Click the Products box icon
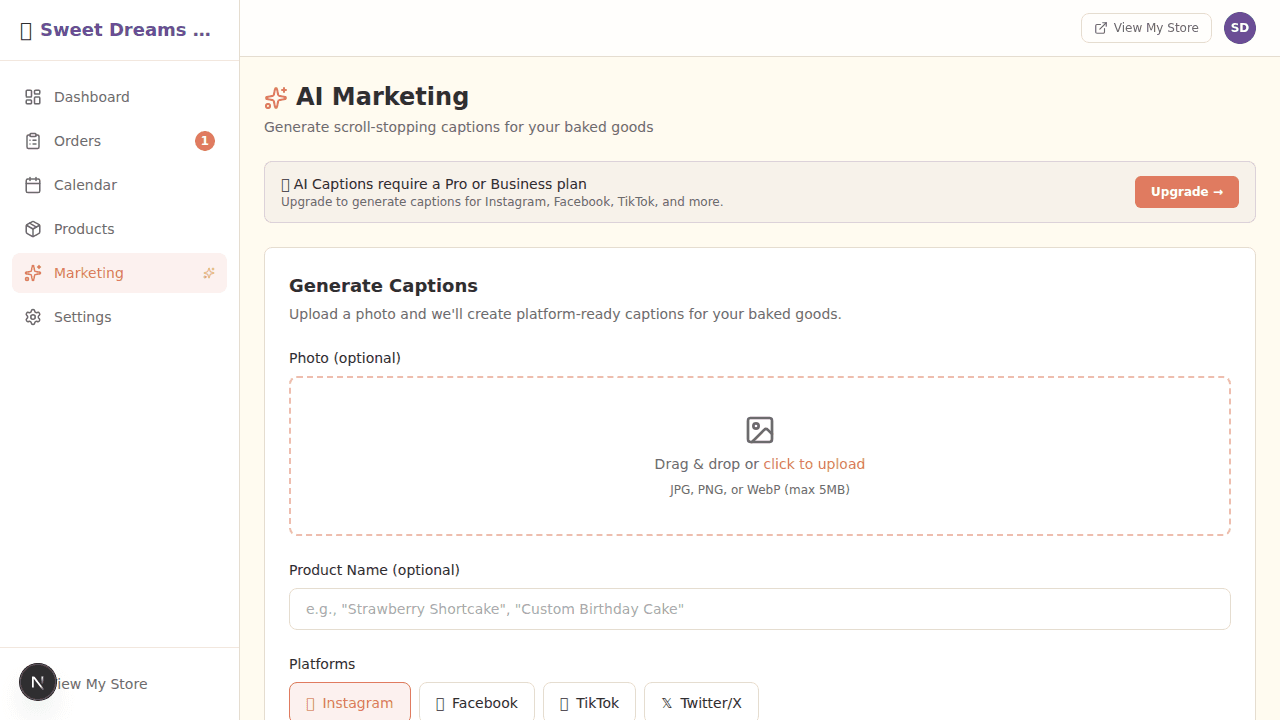 point(33,229)
